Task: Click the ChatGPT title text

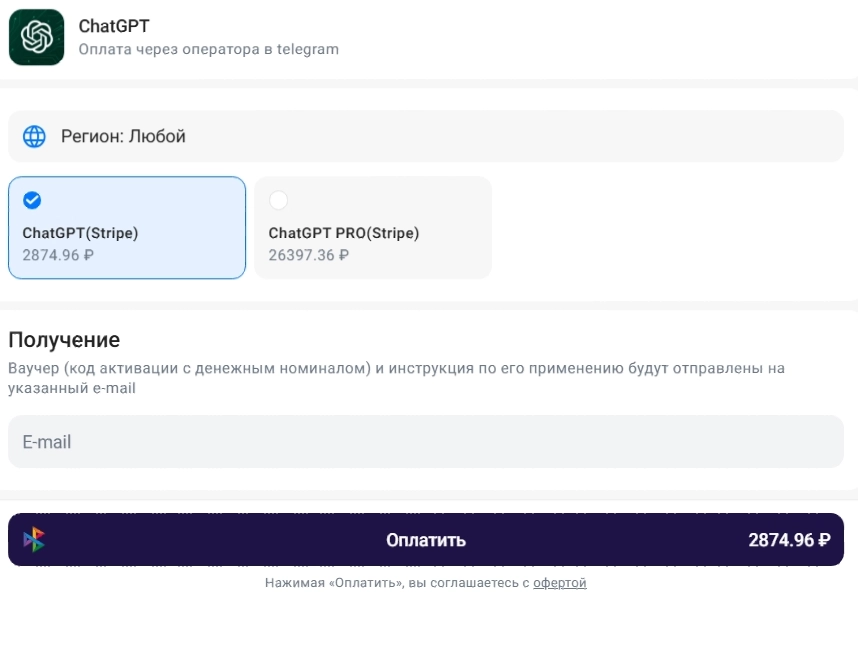Action: tap(114, 26)
